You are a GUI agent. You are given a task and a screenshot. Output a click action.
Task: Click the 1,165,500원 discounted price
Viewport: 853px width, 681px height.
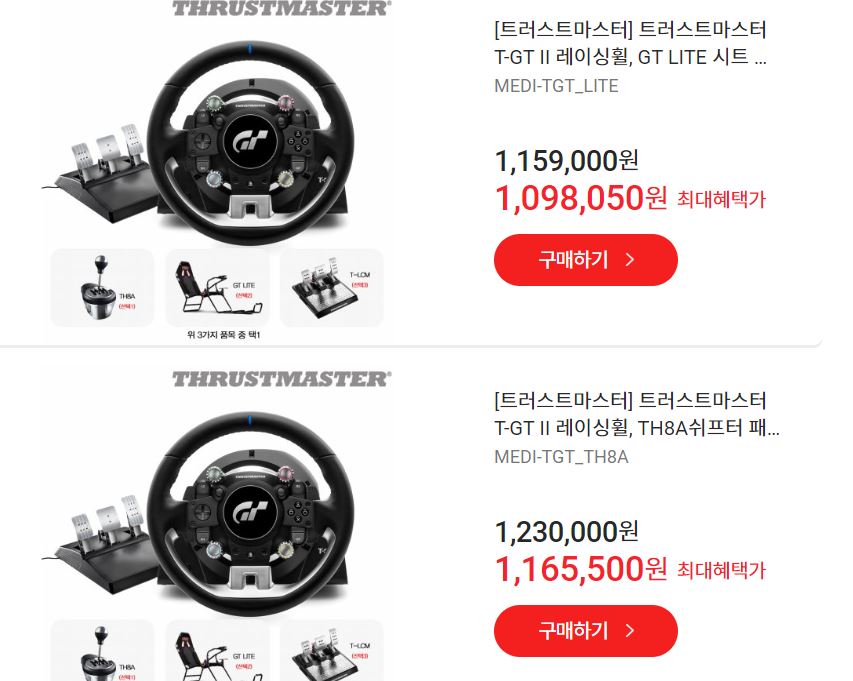tap(580, 569)
